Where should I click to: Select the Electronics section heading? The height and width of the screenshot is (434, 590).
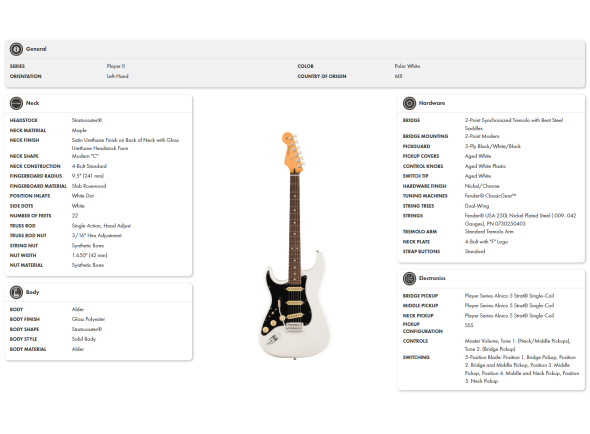432,278
